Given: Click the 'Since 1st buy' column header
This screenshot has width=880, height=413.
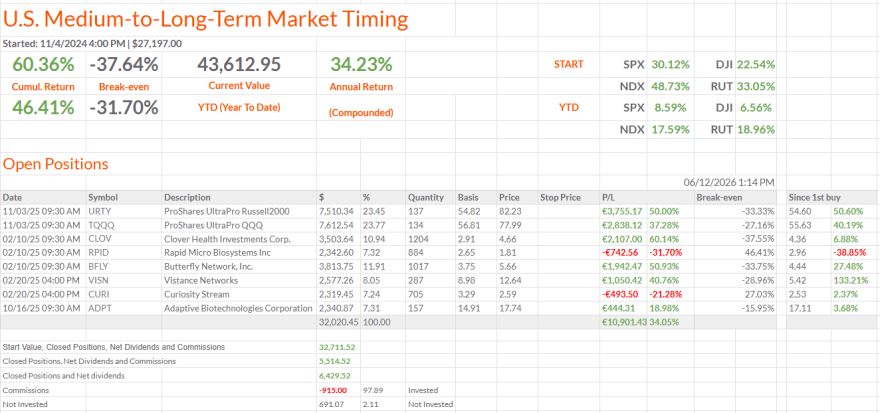Looking at the screenshot, I should point(813,198).
